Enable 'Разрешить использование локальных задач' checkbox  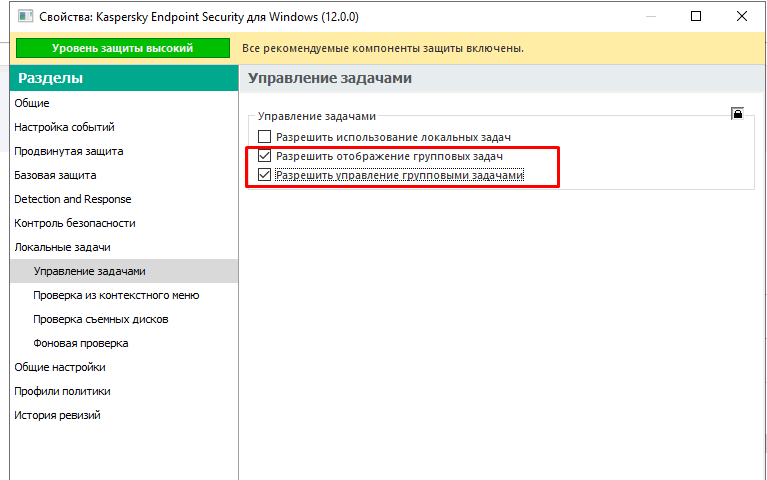(x=264, y=137)
